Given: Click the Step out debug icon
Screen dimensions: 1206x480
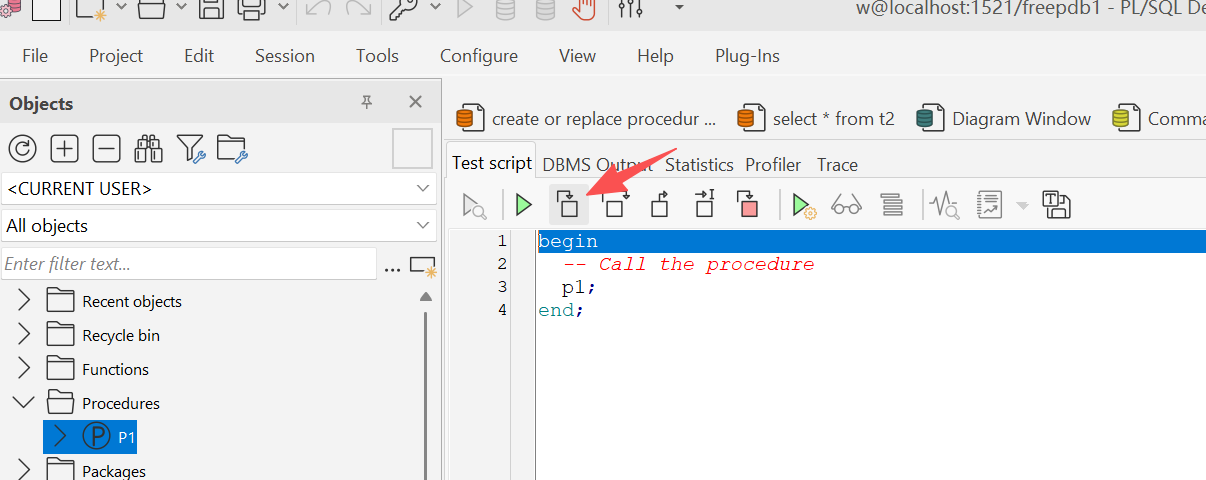Looking at the screenshot, I should [660, 204].
